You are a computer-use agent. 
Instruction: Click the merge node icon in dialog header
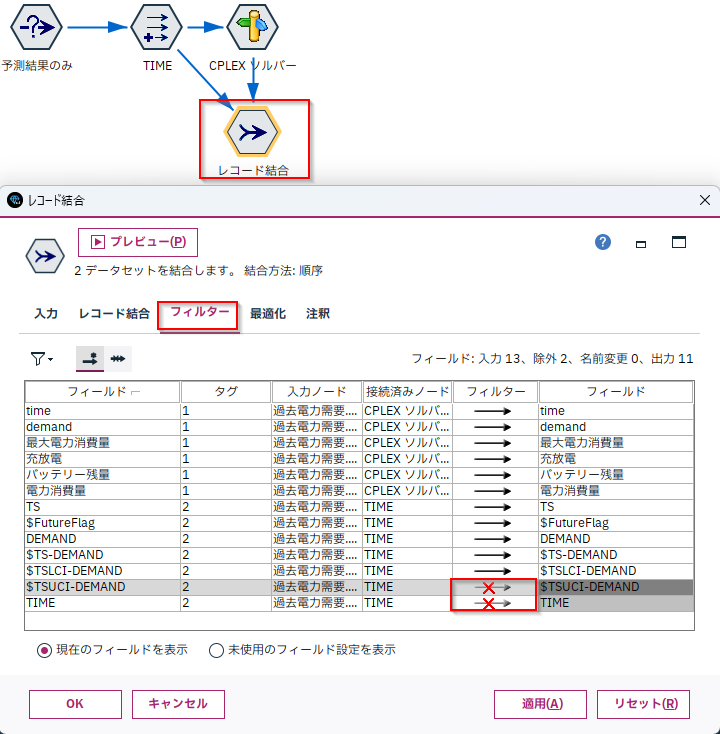[45, 256]
